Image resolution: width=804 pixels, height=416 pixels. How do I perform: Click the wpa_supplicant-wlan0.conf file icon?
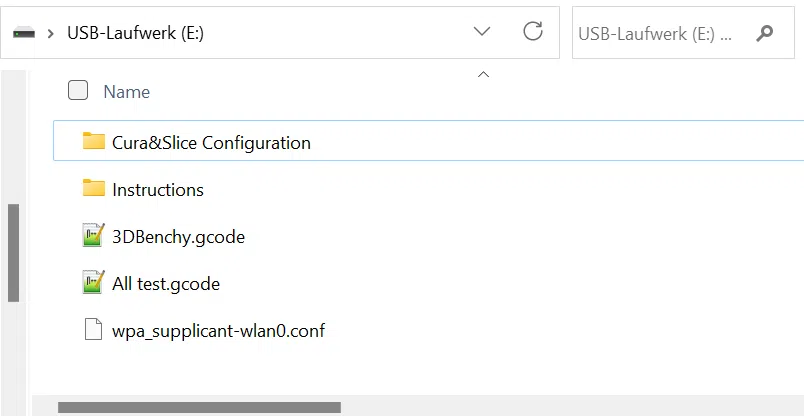point(93,329)
